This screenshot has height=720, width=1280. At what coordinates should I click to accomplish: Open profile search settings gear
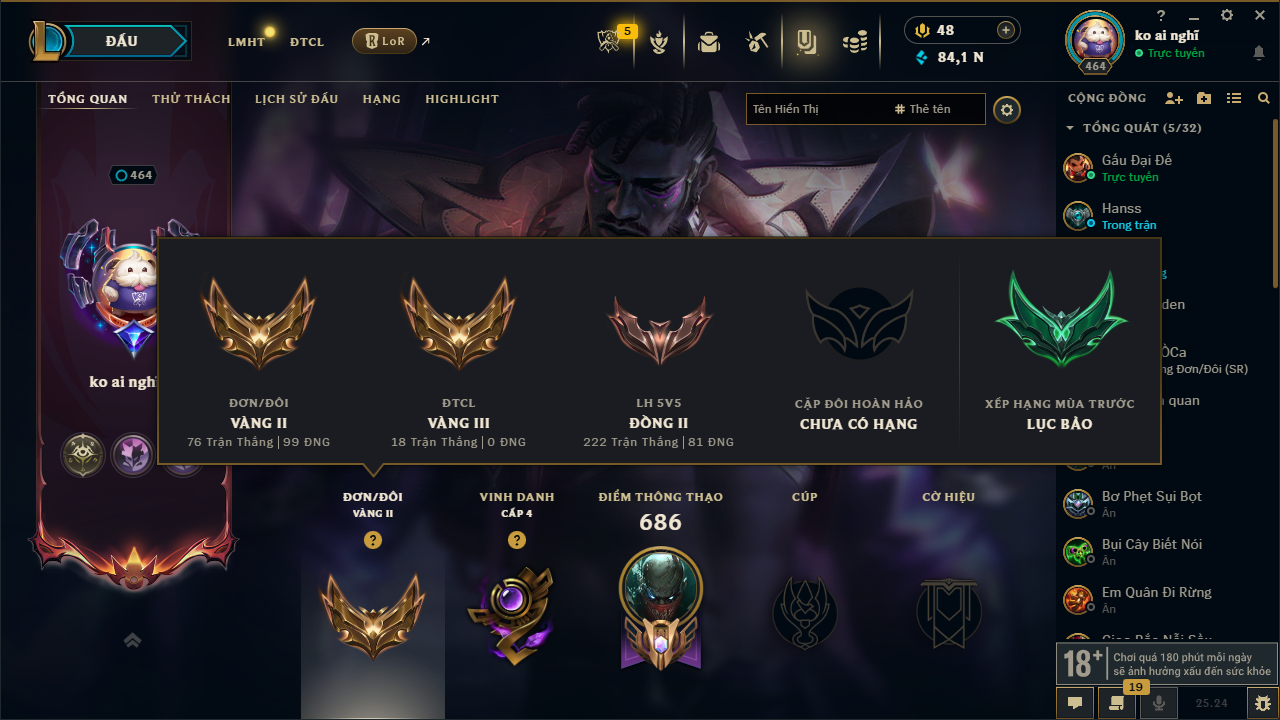pos(1007,109)
